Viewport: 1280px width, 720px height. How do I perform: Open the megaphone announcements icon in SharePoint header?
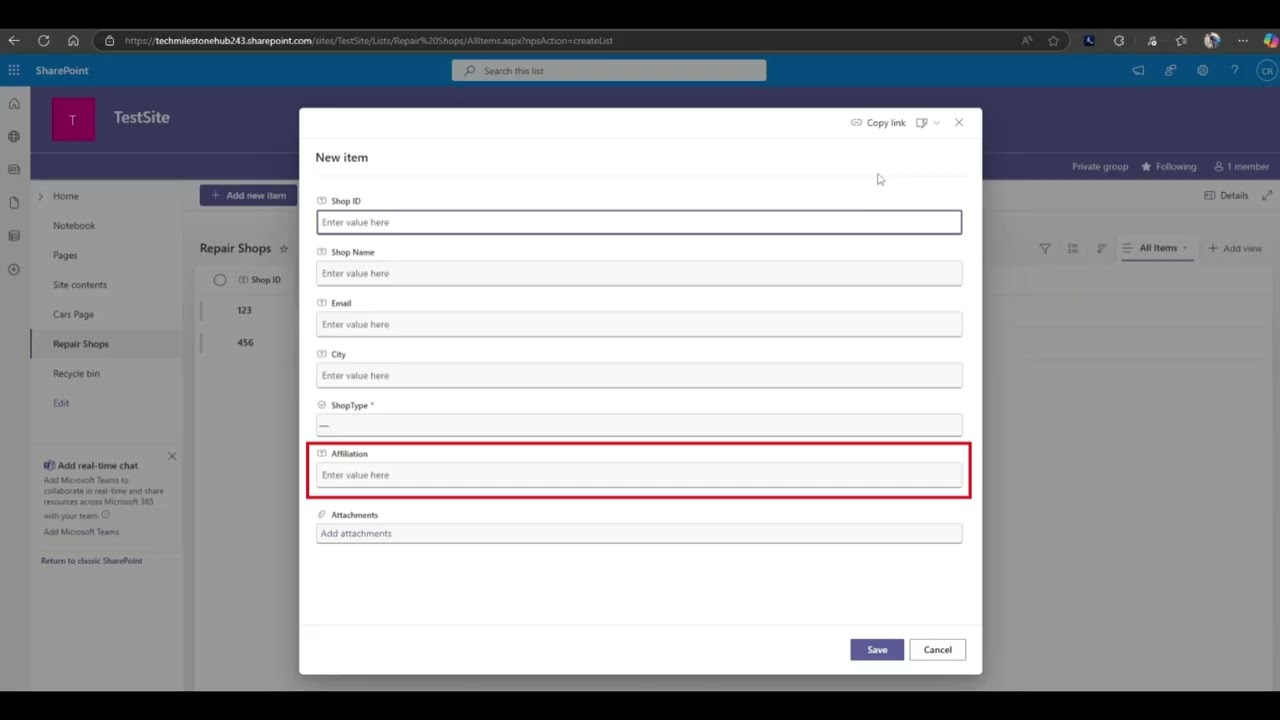click(1138, 71)
